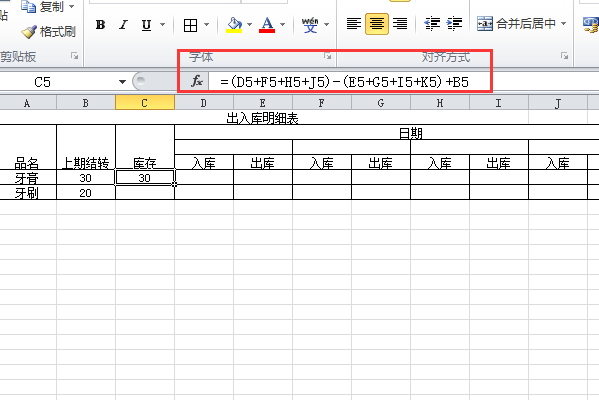This screenshot has width=599, height=400.
Task: Open the Merge and Center dropdown arrow
Action: pyautogui.click(x=563, y=24)
